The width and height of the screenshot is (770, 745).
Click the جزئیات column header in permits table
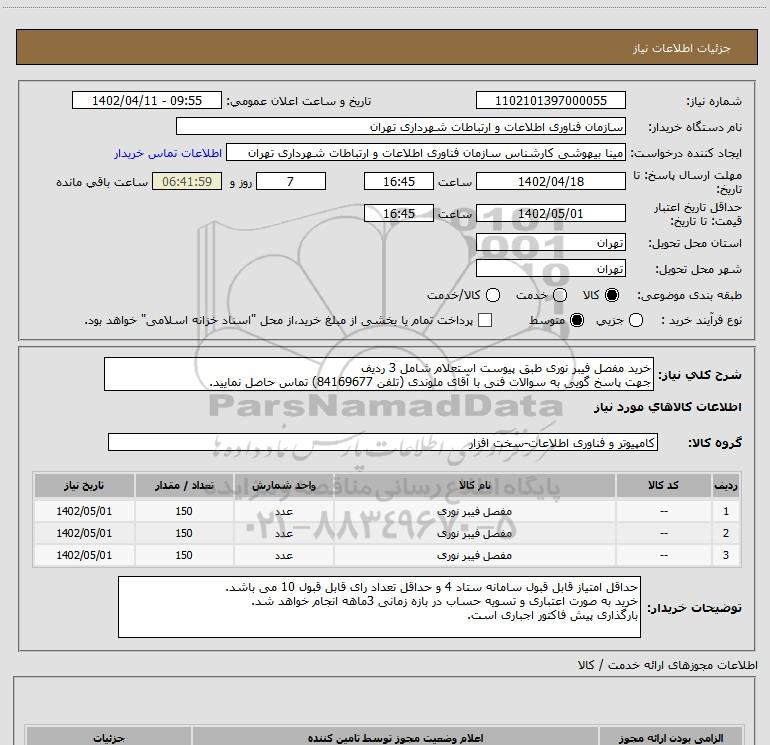pos(109,738)
